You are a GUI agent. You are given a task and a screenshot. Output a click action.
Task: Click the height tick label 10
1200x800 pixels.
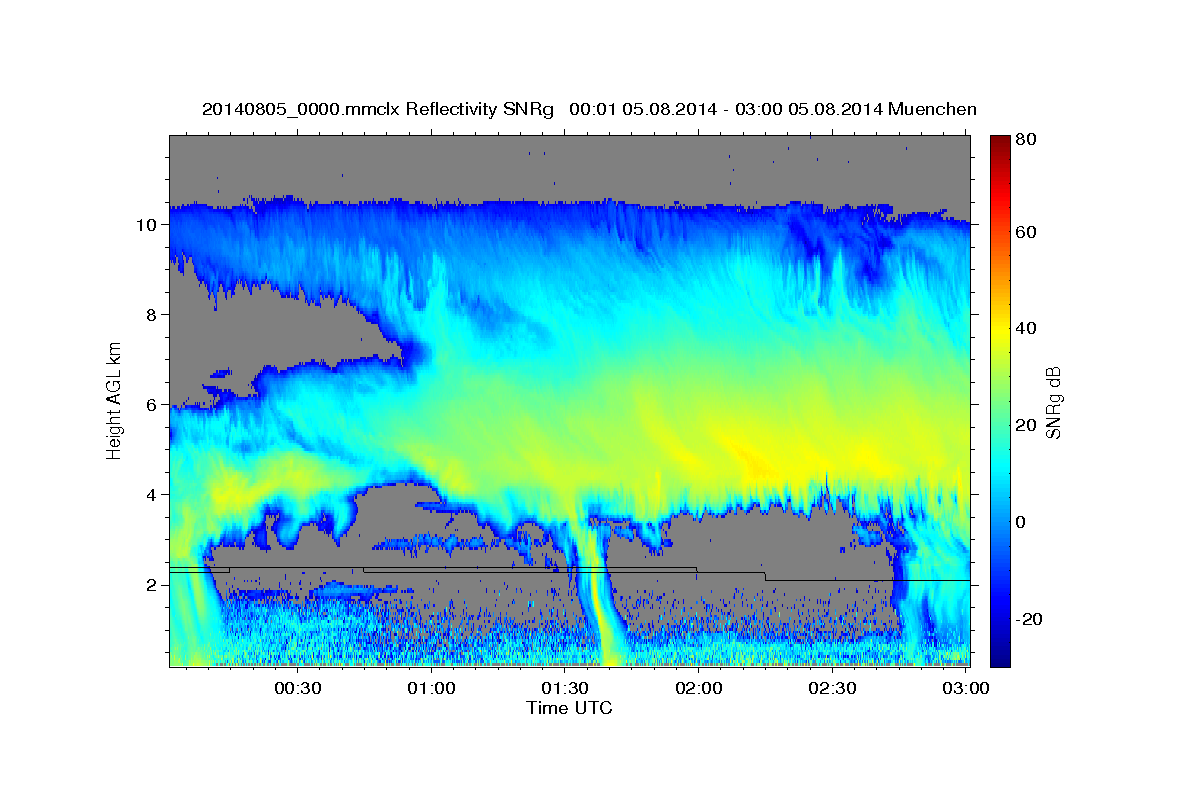[146, 225]
